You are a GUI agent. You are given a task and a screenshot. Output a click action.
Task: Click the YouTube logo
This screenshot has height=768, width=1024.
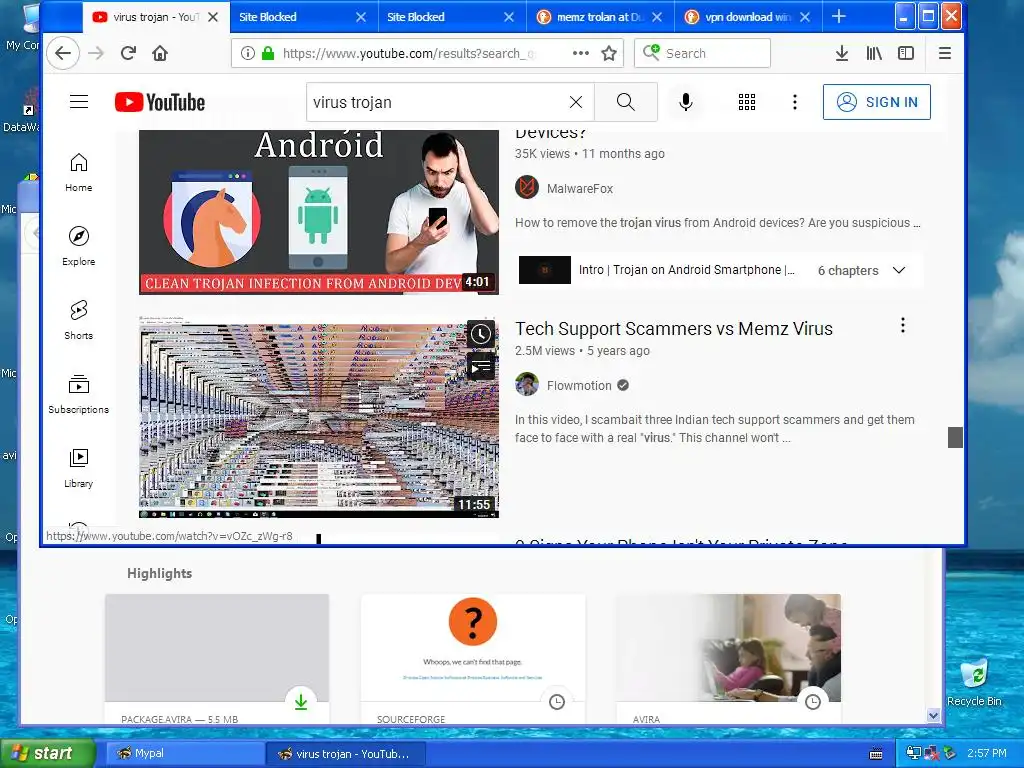pyautogui.click(x=160, y=103)
